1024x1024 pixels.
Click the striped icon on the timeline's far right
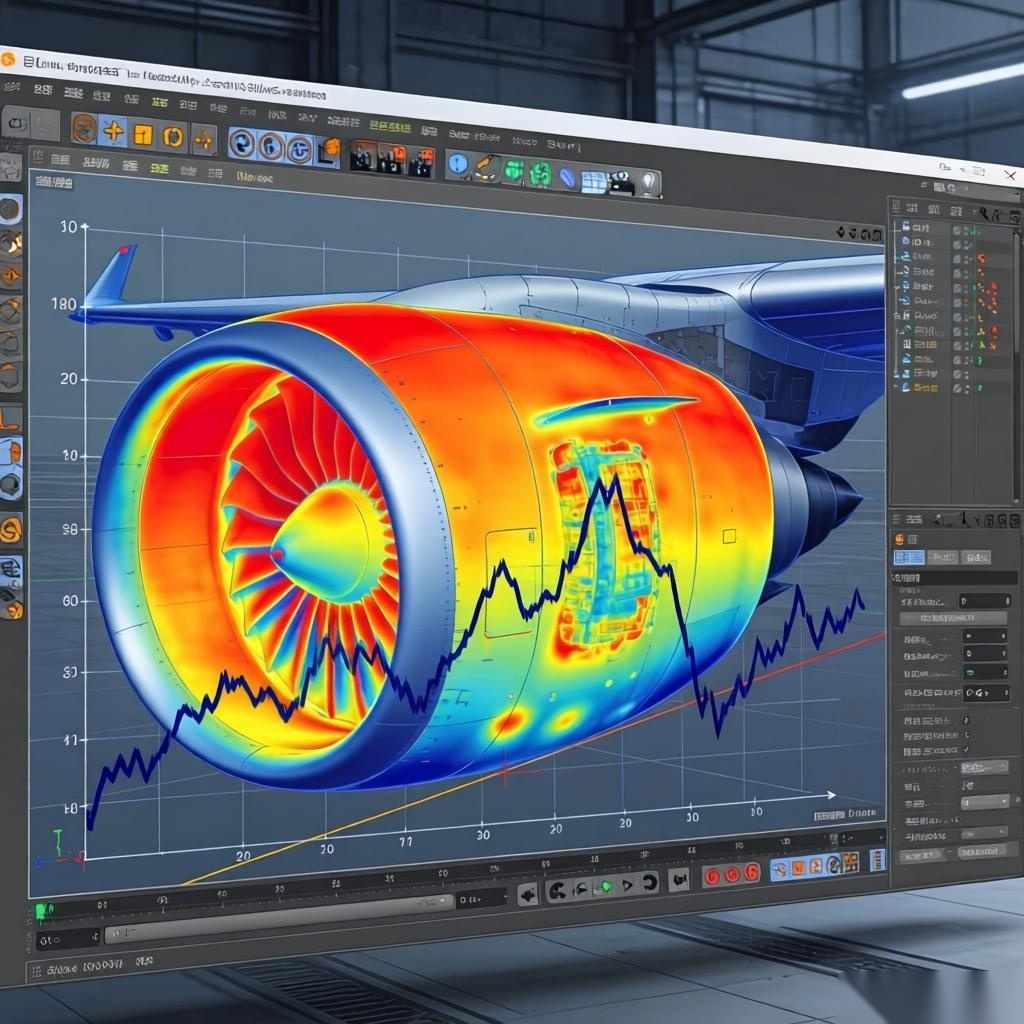pos(877,859)
